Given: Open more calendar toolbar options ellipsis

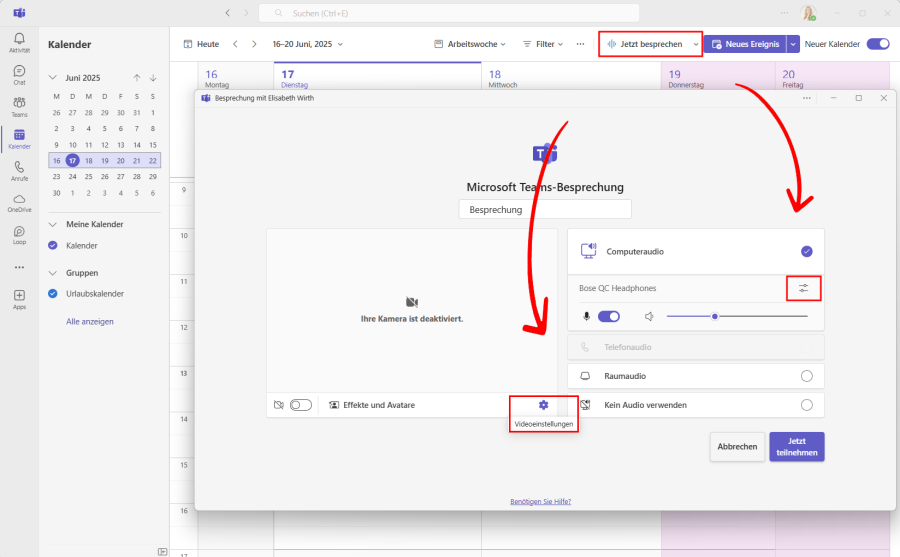Looking at the screenshot, I should 580,44.
